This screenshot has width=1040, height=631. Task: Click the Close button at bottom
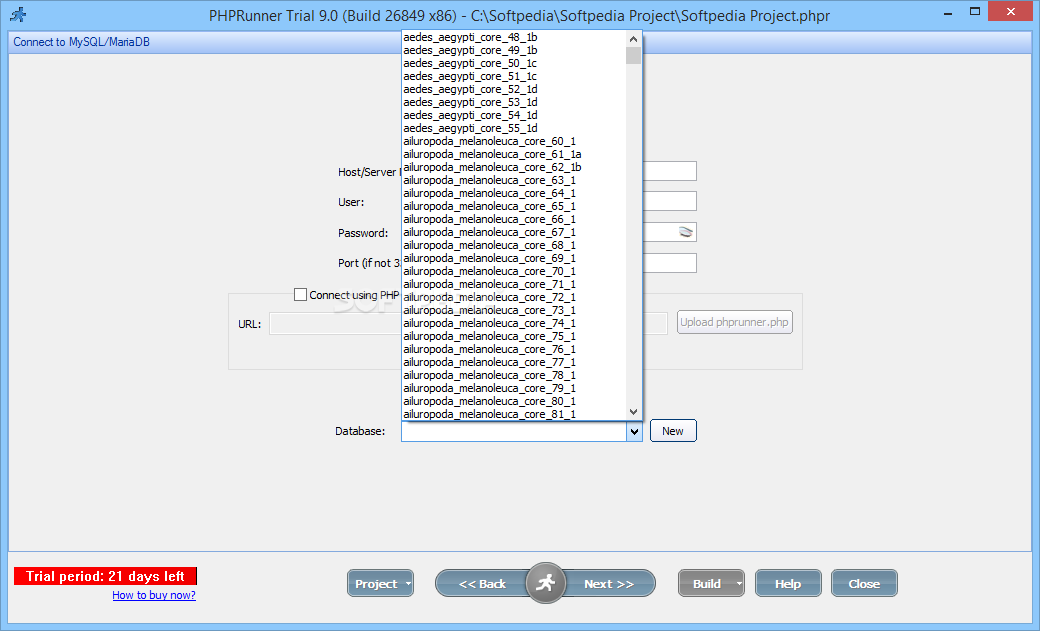[864, 584]
